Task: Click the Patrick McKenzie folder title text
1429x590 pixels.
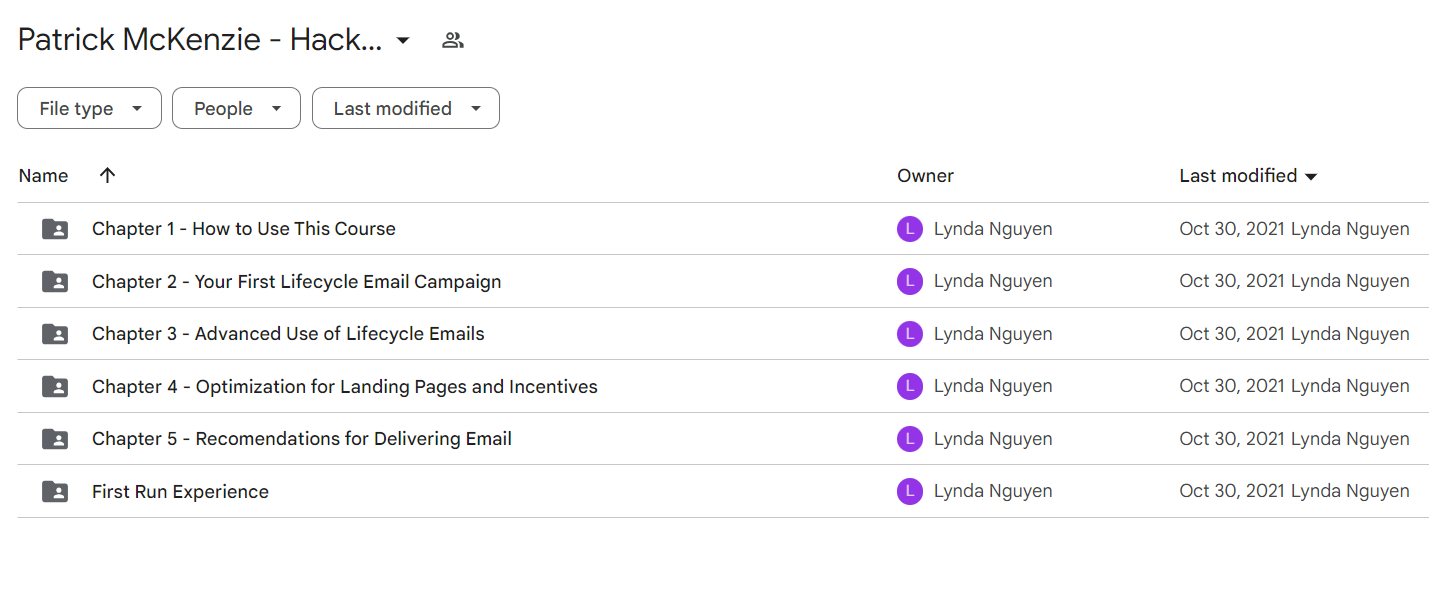Action: pyautogui.click(x=200, y=40)
